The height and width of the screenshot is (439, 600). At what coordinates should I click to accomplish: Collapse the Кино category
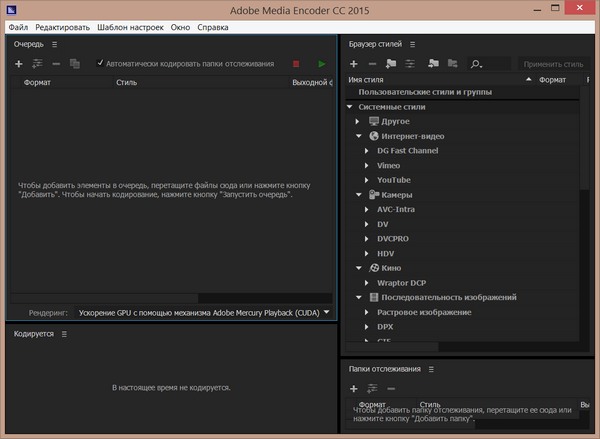tap(359, 268)
